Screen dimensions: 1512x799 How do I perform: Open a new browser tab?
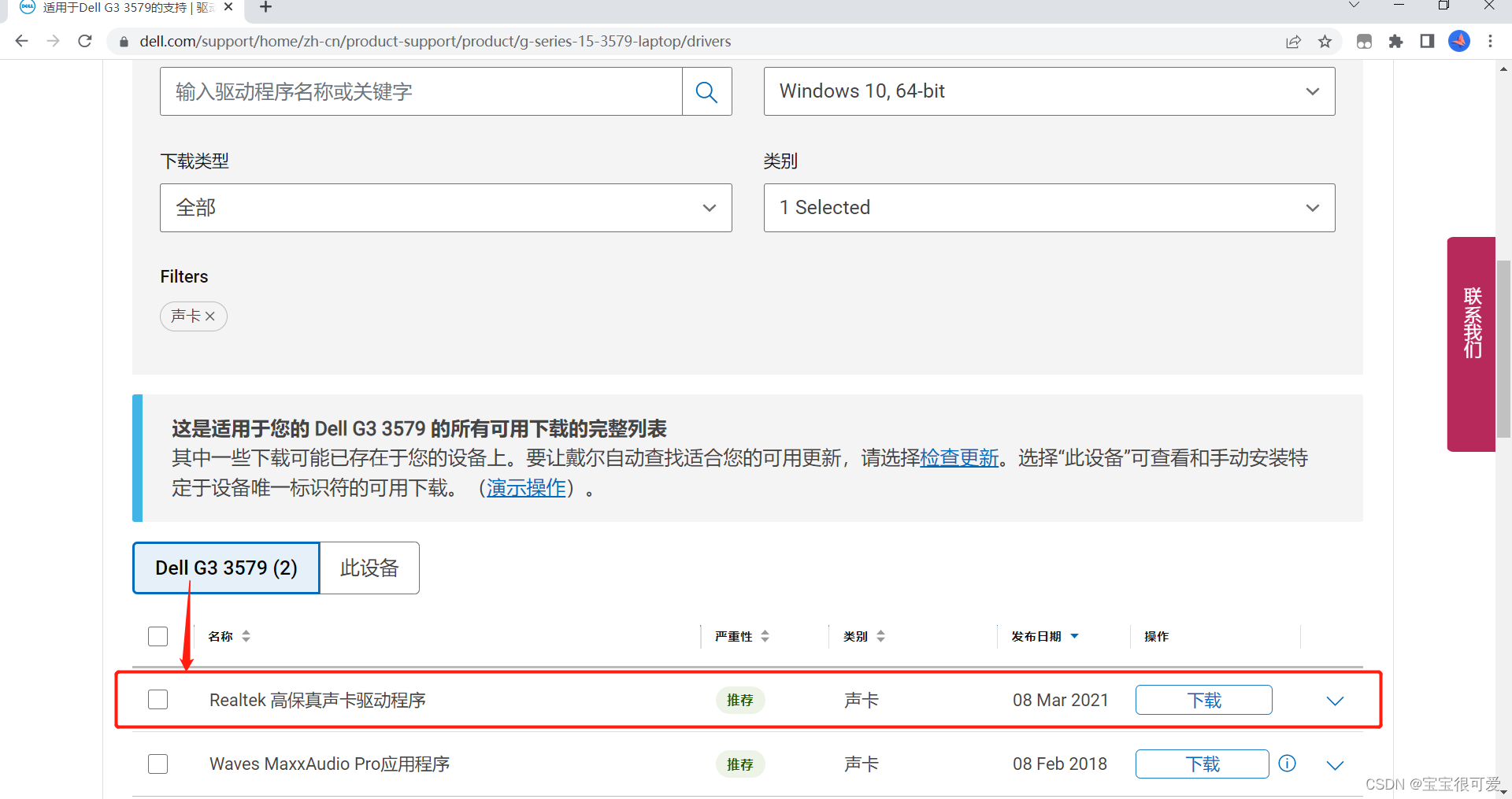click(265, 7)
